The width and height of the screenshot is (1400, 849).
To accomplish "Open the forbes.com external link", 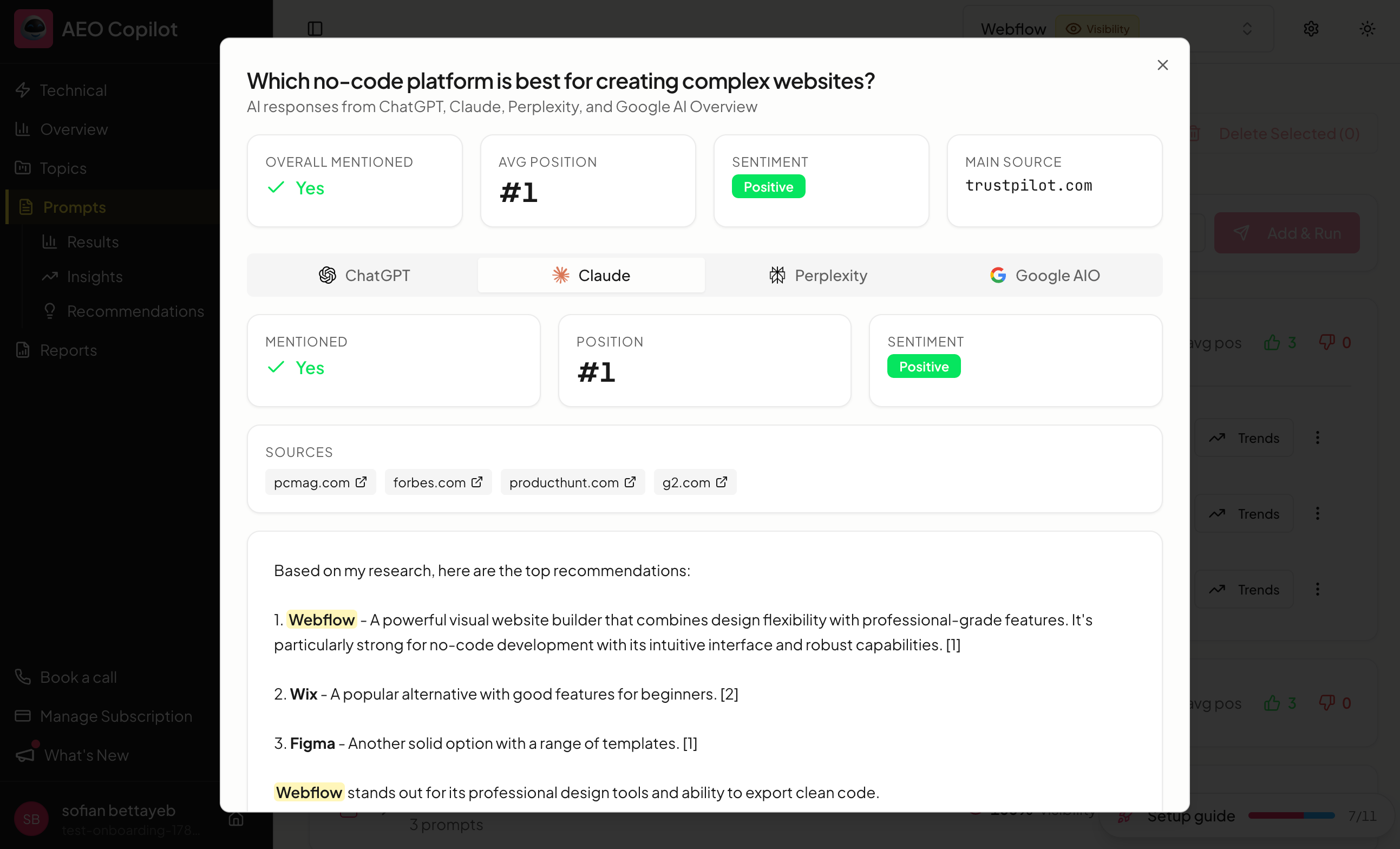I will [x=438, y=482].
